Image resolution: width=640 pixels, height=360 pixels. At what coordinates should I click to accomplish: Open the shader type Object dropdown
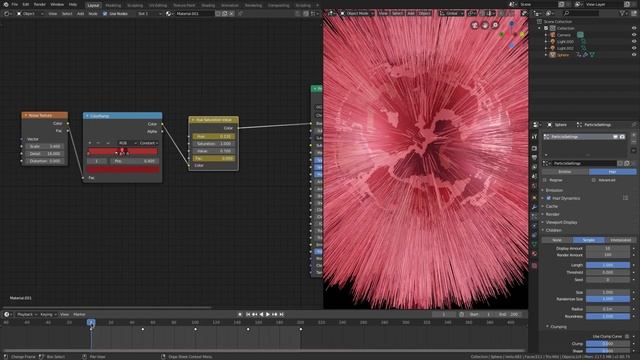tap(30, 13)
